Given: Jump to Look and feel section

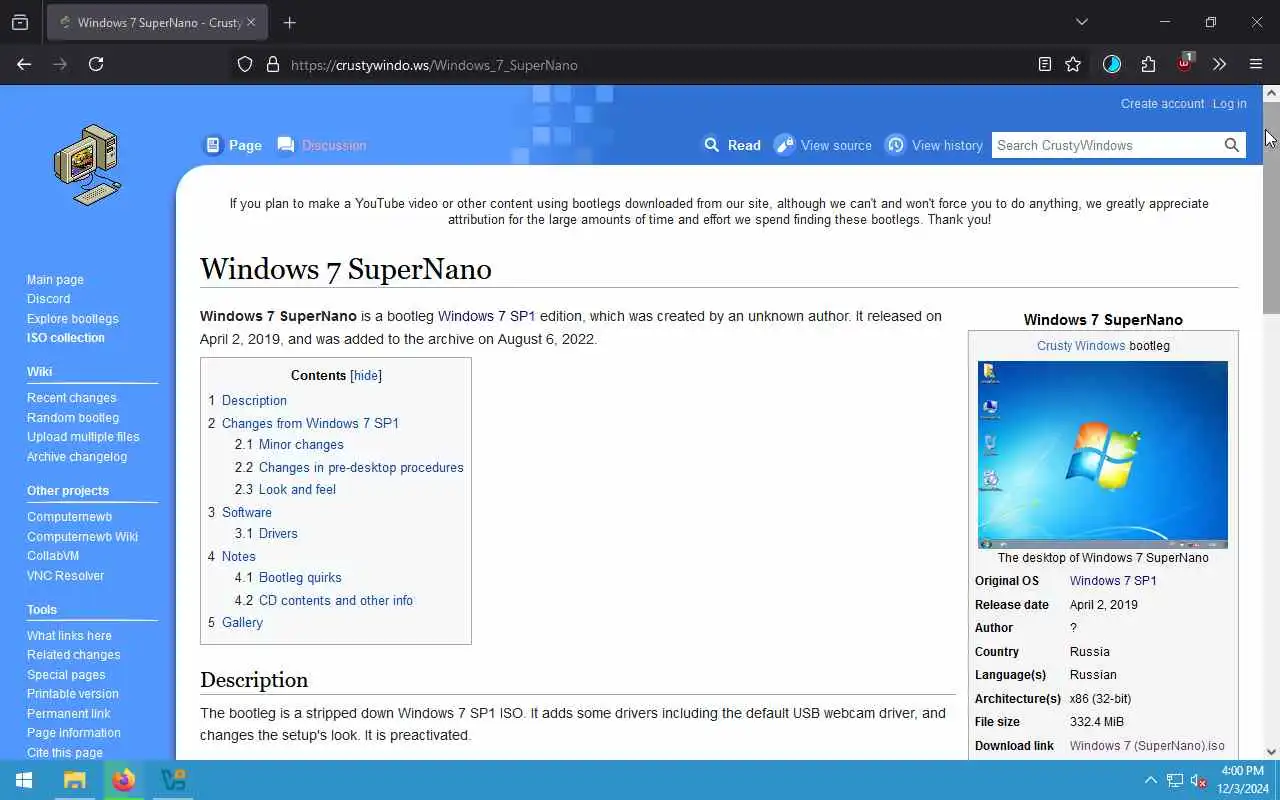Looking at the screenshot, I should 297,489.
